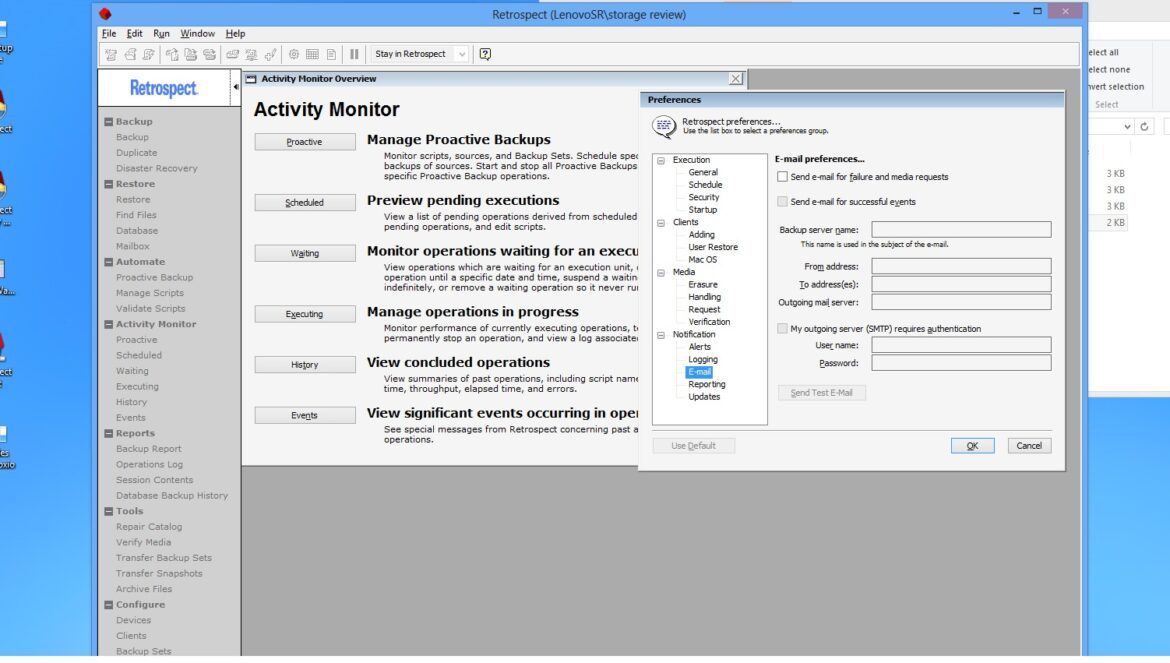Image resolution: width=1170 pixels, height=663 pixels.
Task: Click the Executing button in Activity Monitor
Action: click(304, 314)
